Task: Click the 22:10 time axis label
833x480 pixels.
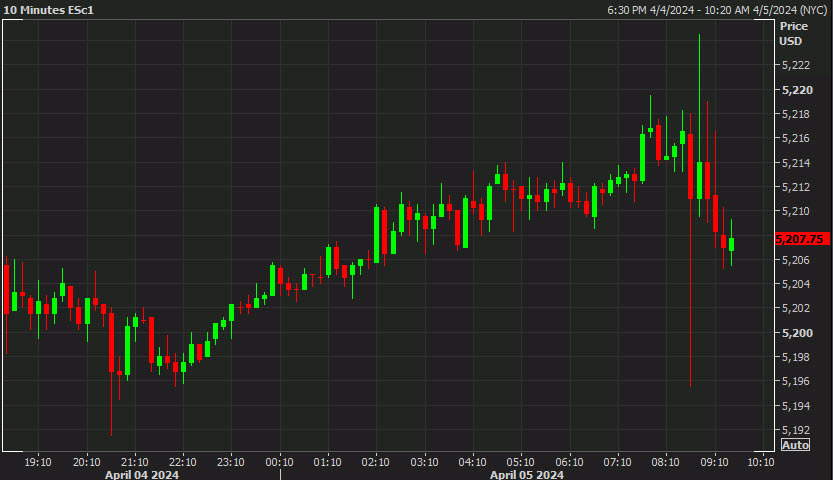Action: tap(182, 462)
